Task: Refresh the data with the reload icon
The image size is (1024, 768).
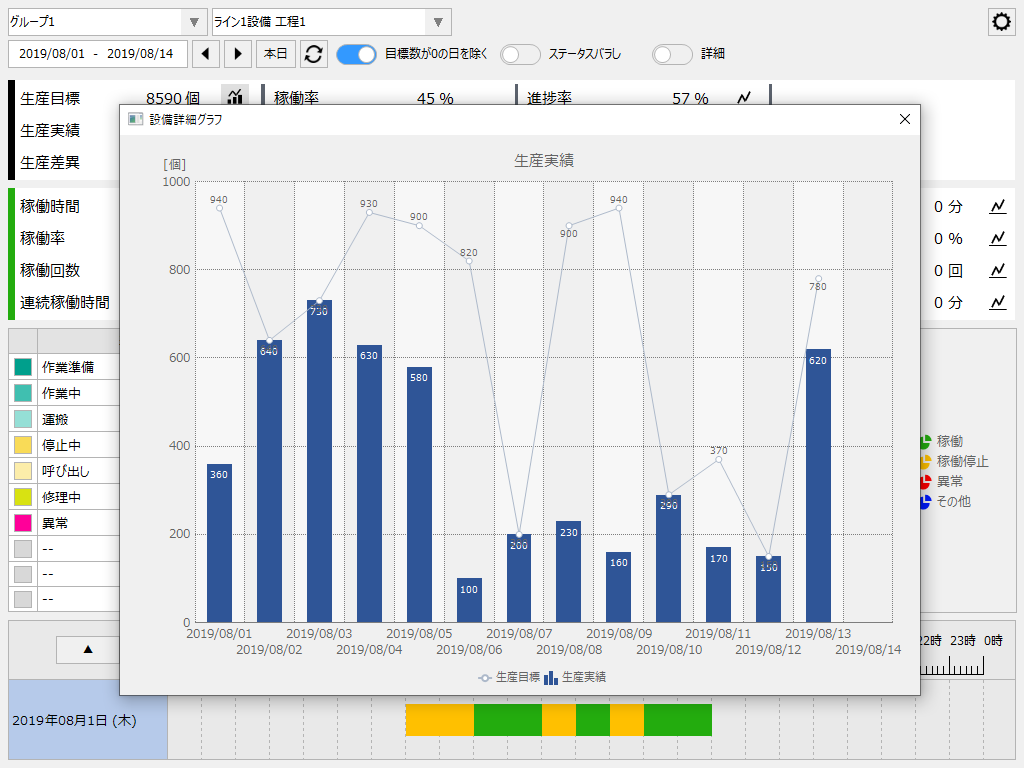Action: tap(313, 55)
